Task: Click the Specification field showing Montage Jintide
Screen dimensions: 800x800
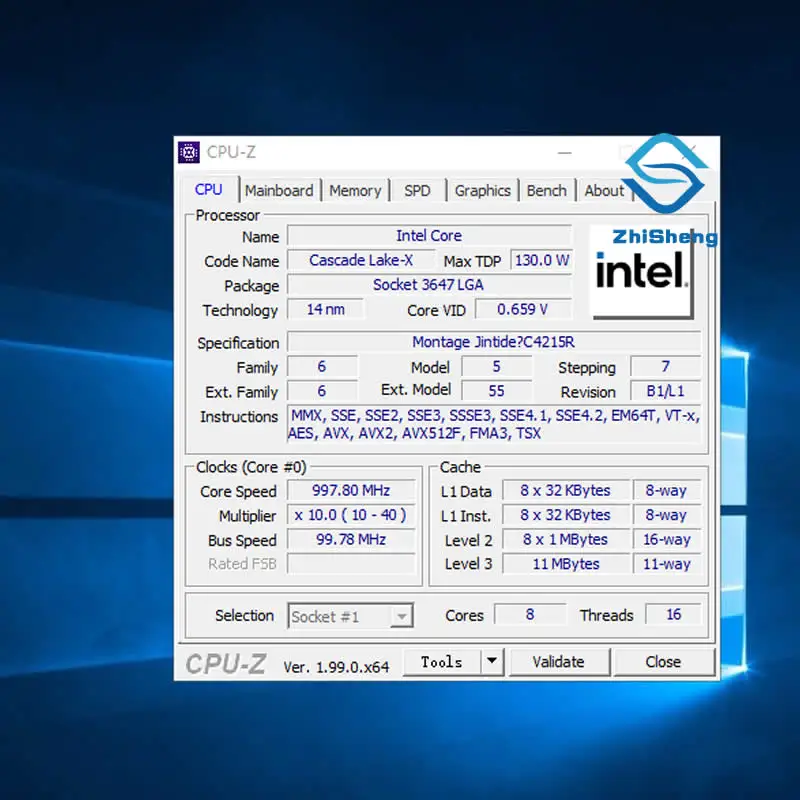Action: [x=493, y=342]
